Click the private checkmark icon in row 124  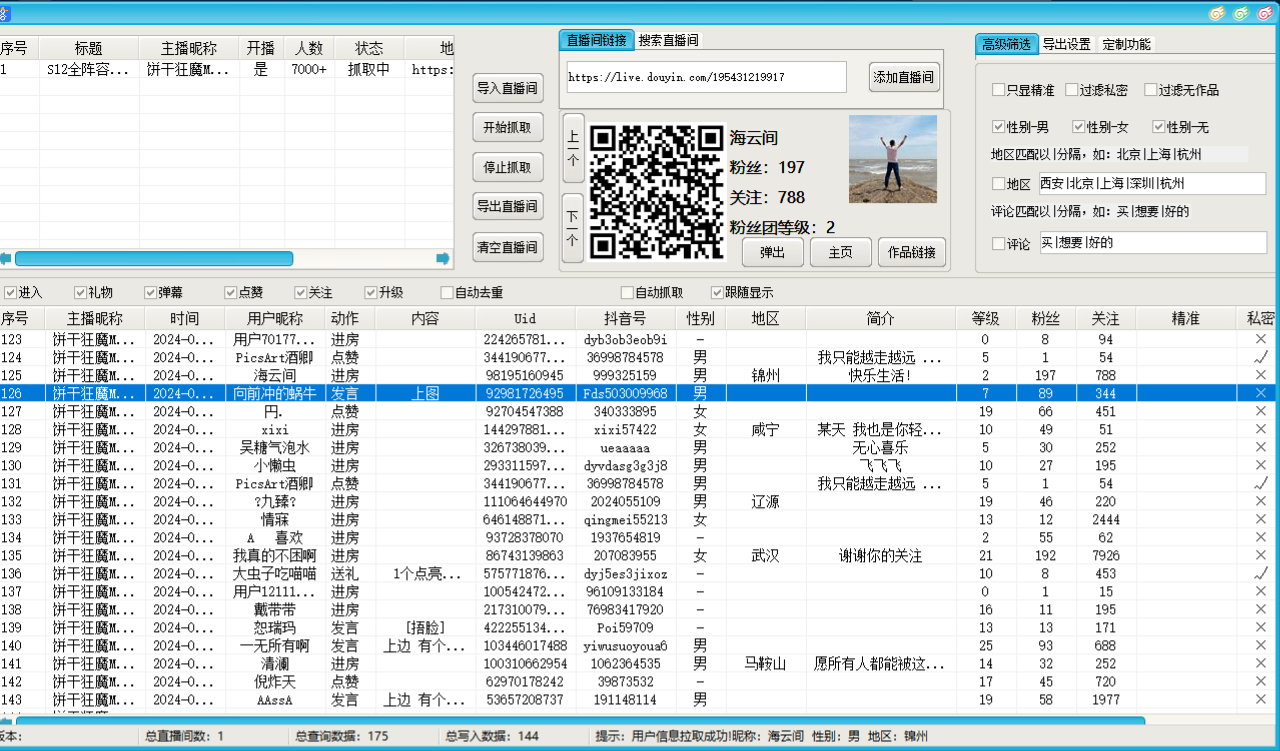(1260, 357)
